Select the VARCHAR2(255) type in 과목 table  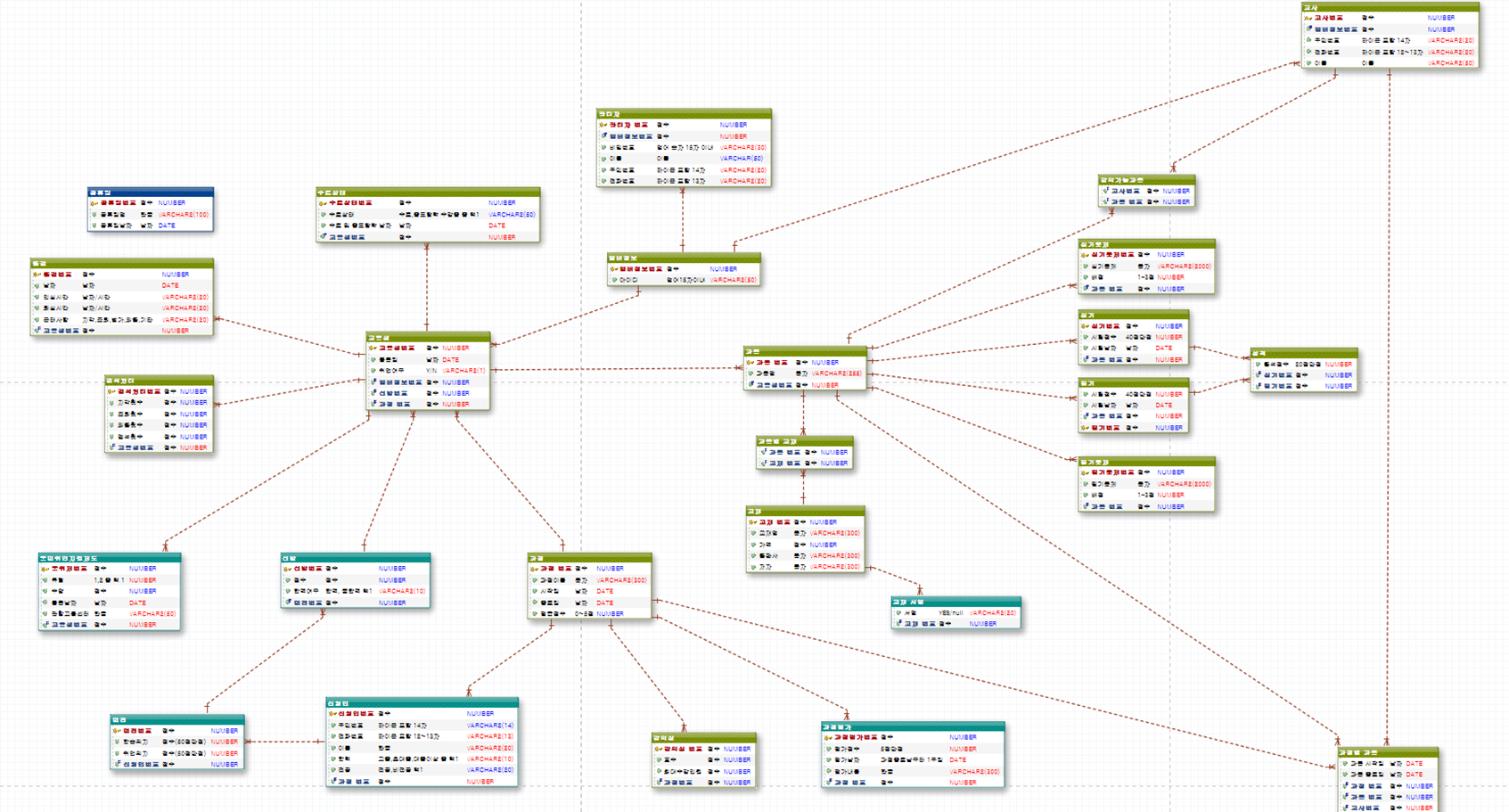click(836, 373)
